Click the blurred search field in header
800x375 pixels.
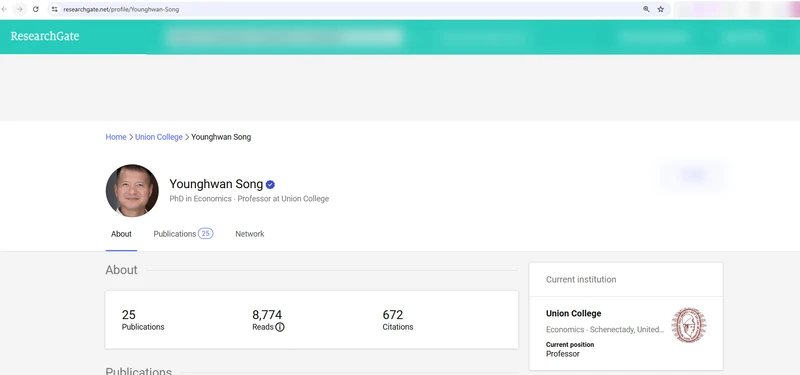click(x=285, y=37)
